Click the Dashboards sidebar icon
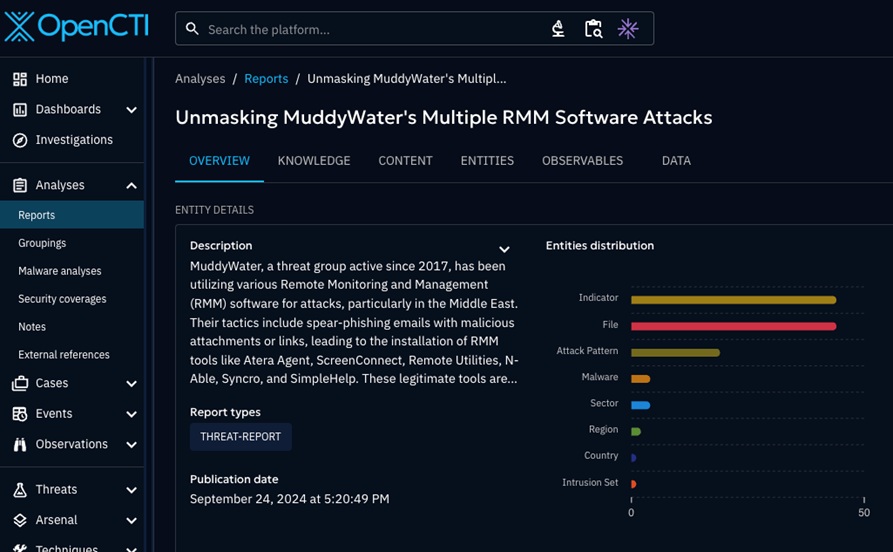The image size is (893, 552). (20, 109)
